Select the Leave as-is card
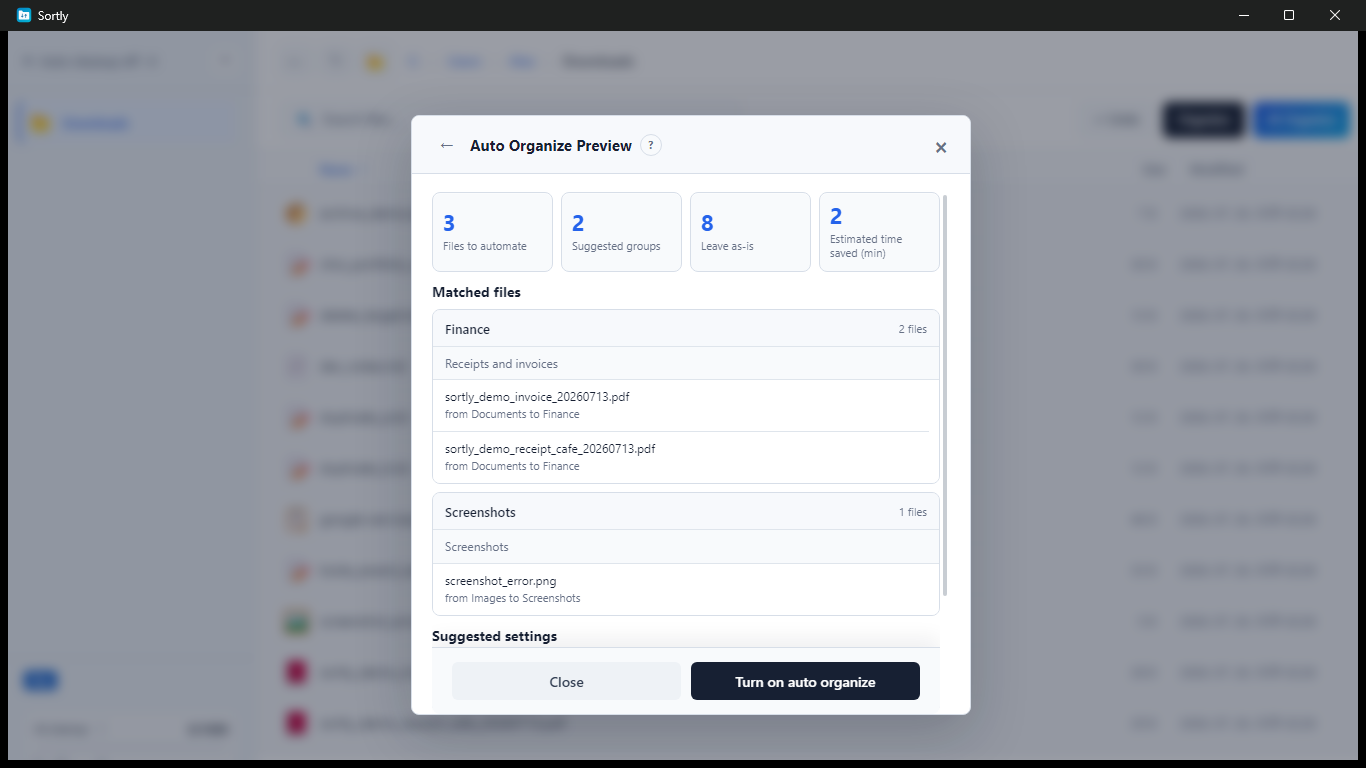The width and height of the screenshot is (1366, 768). pyautogui.click(x=750, y=232)
